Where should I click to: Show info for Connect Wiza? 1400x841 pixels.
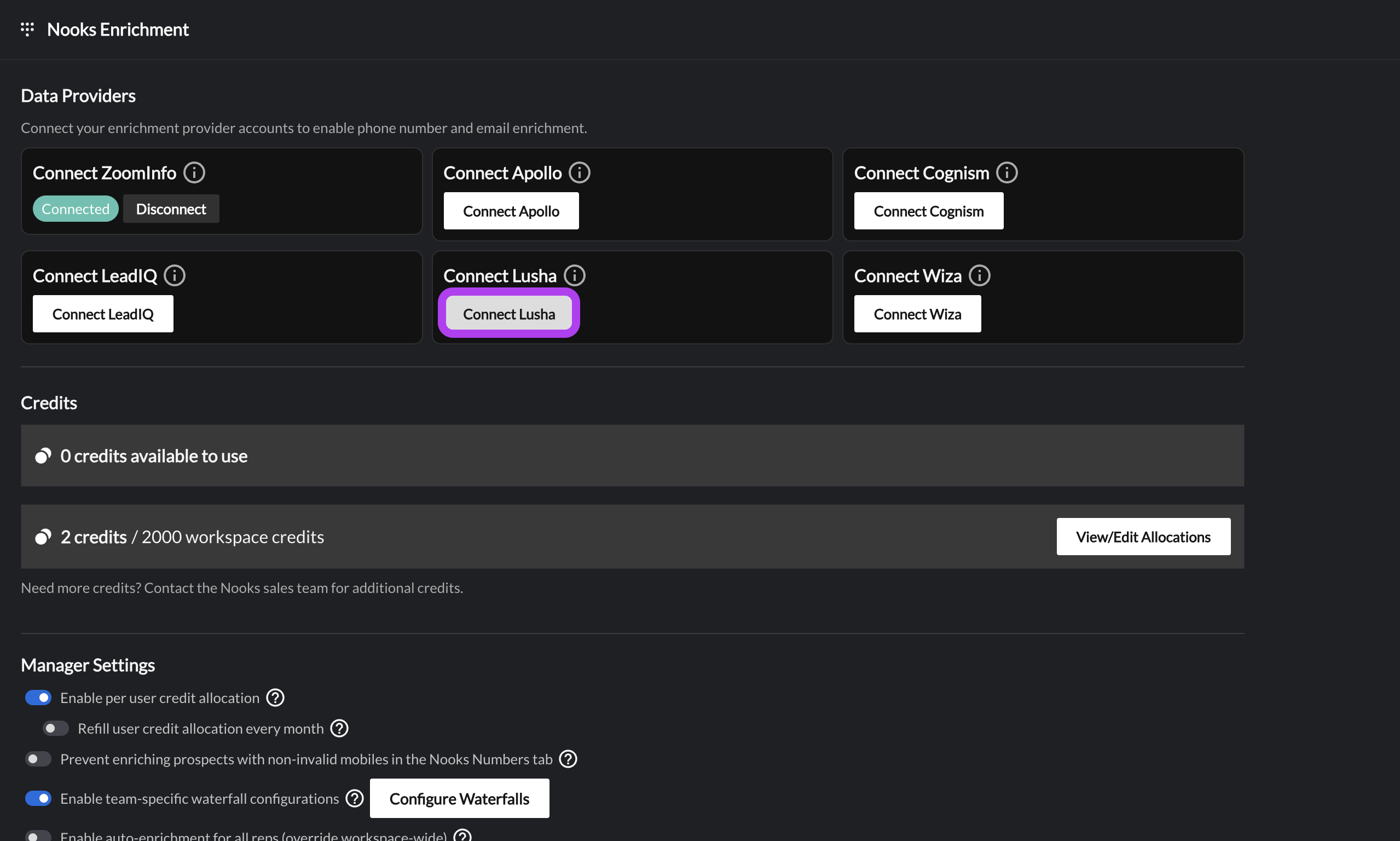(x=979, y=275)
